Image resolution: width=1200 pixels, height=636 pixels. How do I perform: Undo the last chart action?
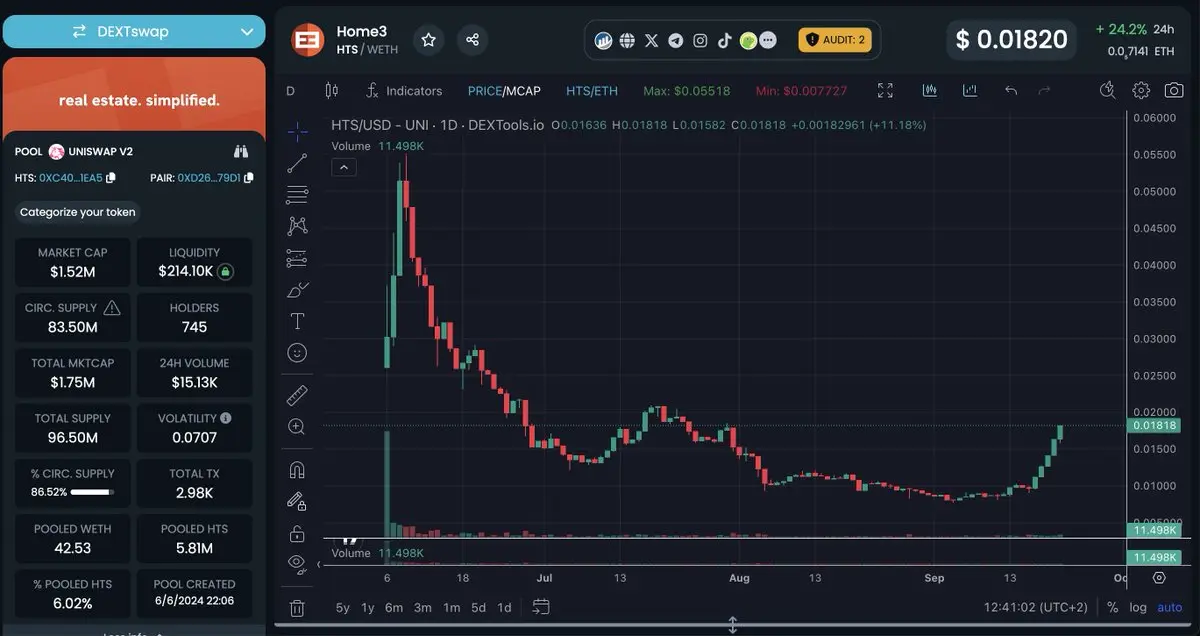click(1011, 91)
